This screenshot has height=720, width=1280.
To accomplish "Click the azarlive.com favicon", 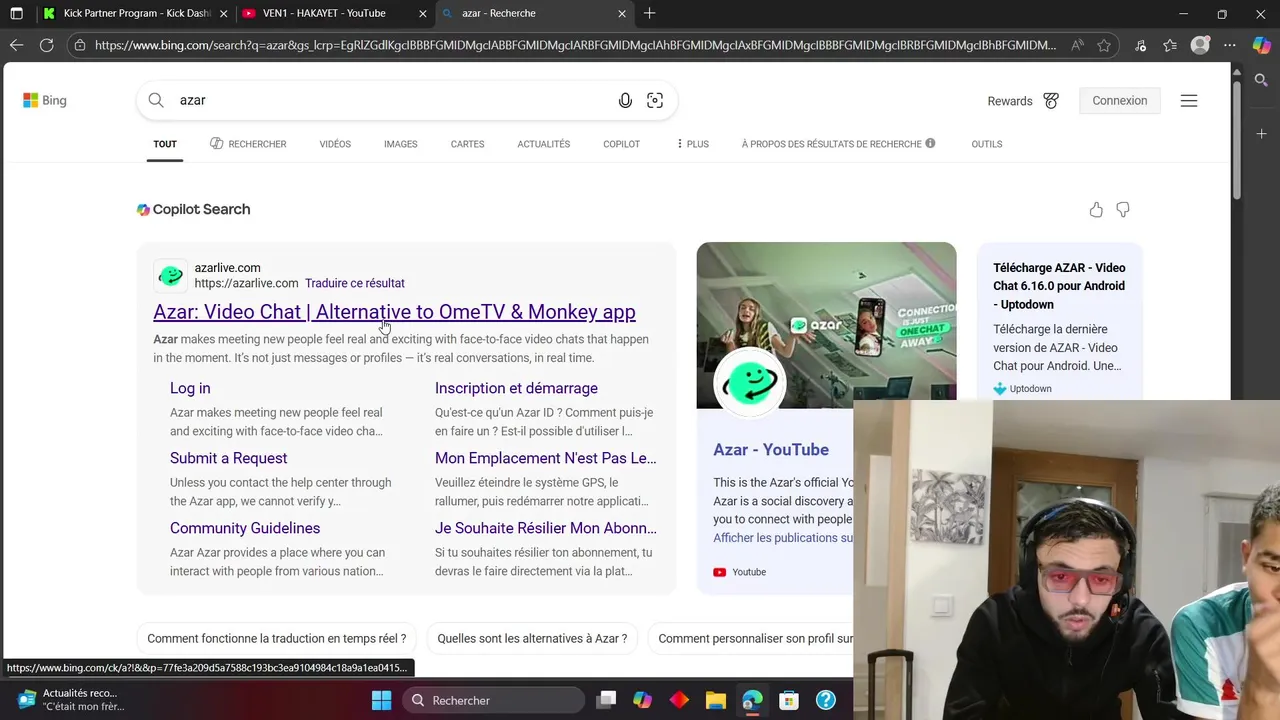I will point(171,275).
